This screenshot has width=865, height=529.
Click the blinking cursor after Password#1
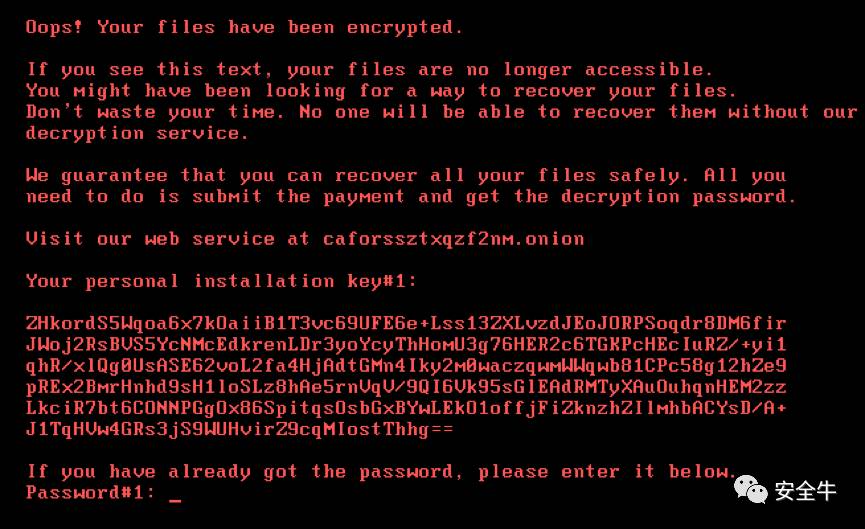click(175, 496)
